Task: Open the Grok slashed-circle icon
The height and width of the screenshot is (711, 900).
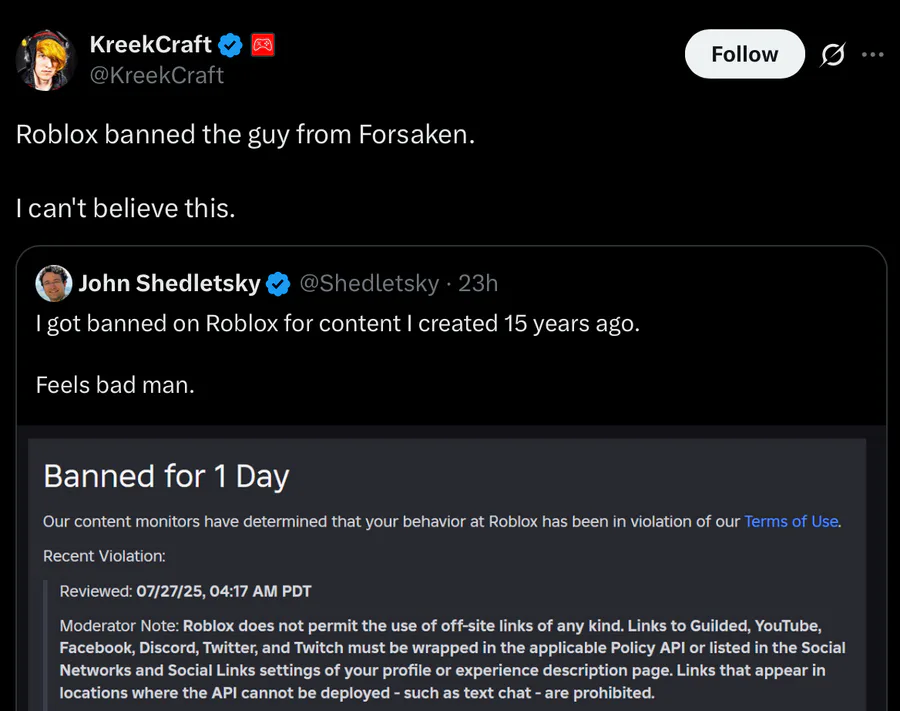Action: point(832,55)
